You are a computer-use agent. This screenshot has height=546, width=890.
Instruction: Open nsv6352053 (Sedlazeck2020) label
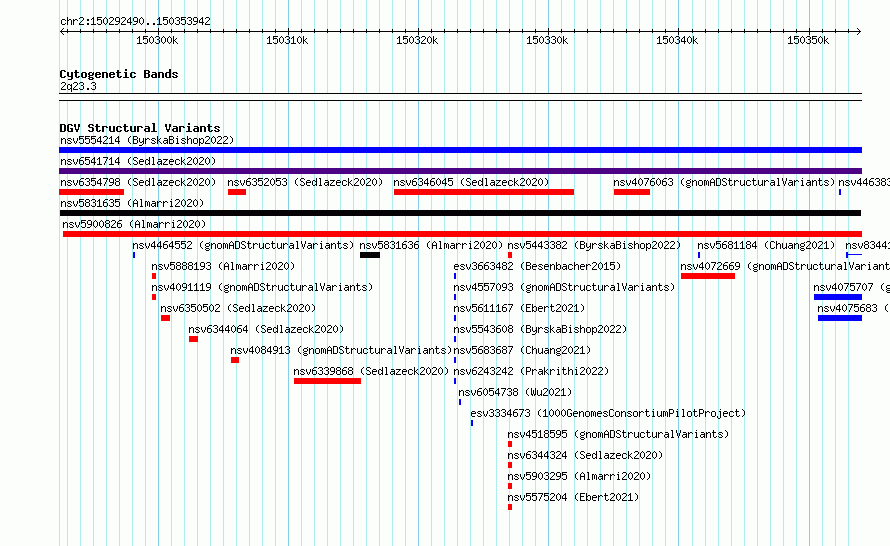pos(305,182)
